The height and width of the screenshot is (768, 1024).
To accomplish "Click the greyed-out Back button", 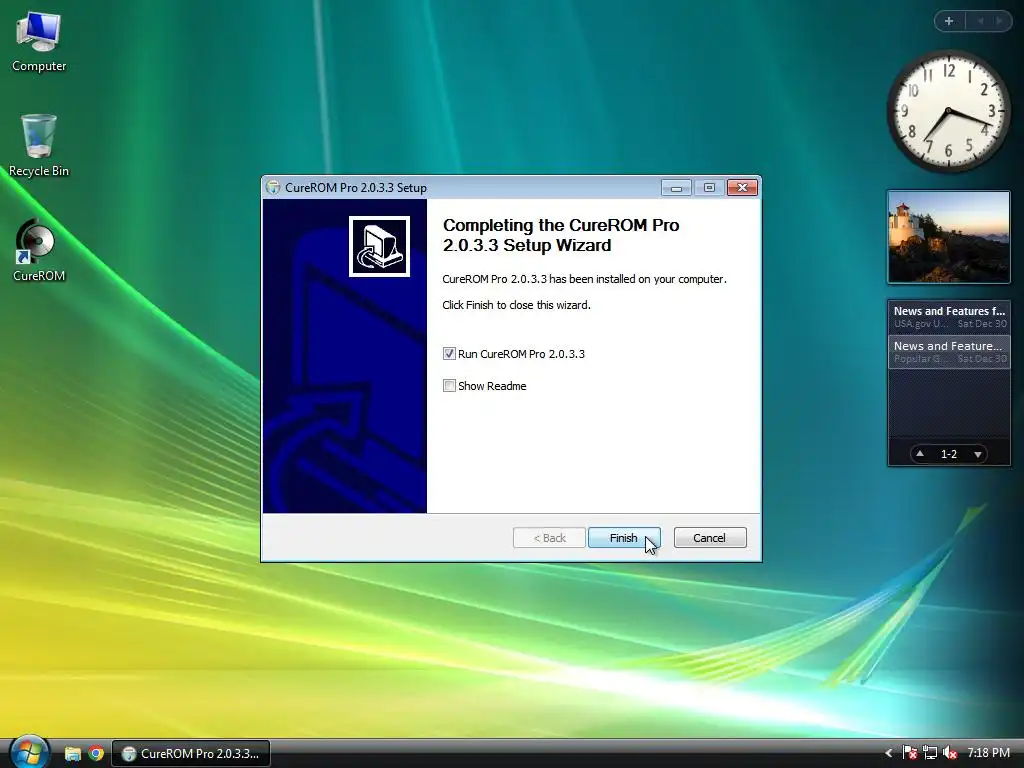I will (x=549, y=537).
